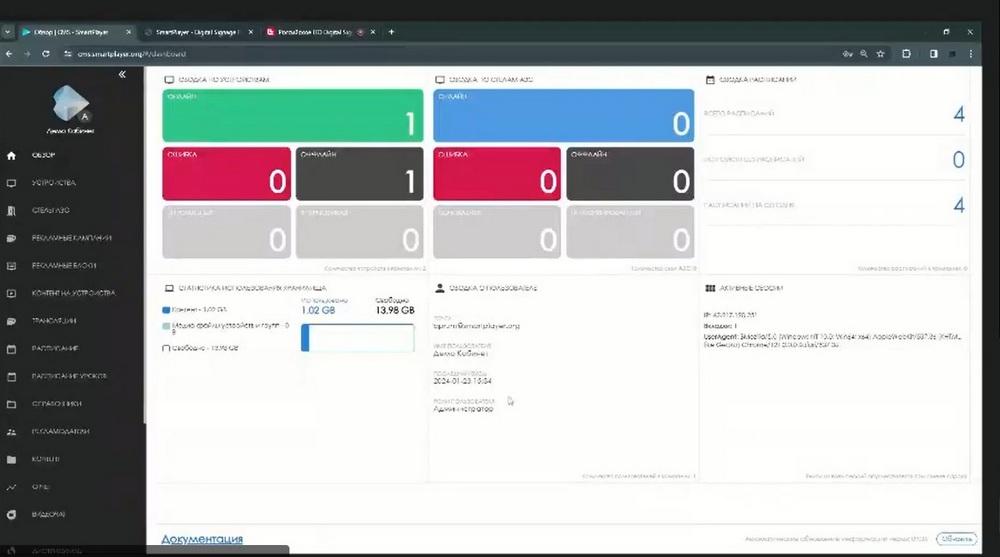The height and width of the screenshot is (557, 1000).
Task: Open the Обзор home icon in sidebar
Action: pyautogui.click(x=11, y=156)
